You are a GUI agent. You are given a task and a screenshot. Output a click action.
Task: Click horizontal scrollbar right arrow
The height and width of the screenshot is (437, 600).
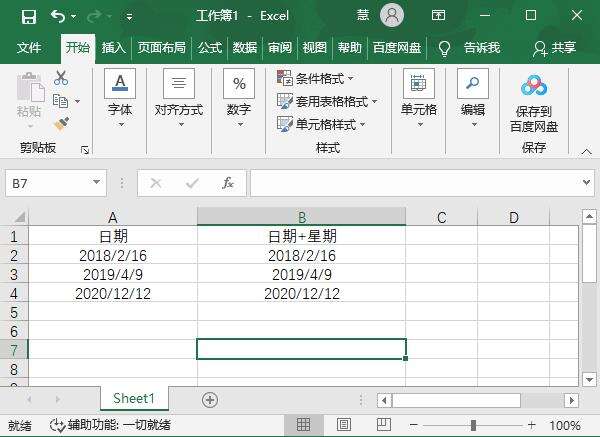(x=572, y=401)
